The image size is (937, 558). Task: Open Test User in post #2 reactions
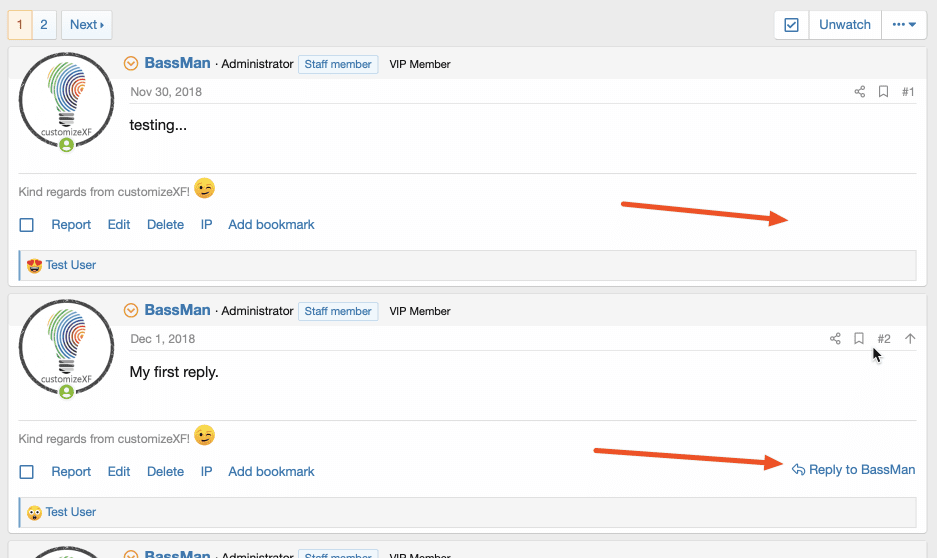71,512
